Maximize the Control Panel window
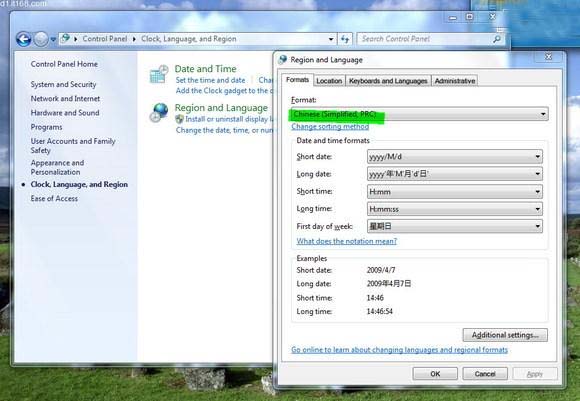The image size is (580, 401). pyautogui.click(x=469, y=17)
